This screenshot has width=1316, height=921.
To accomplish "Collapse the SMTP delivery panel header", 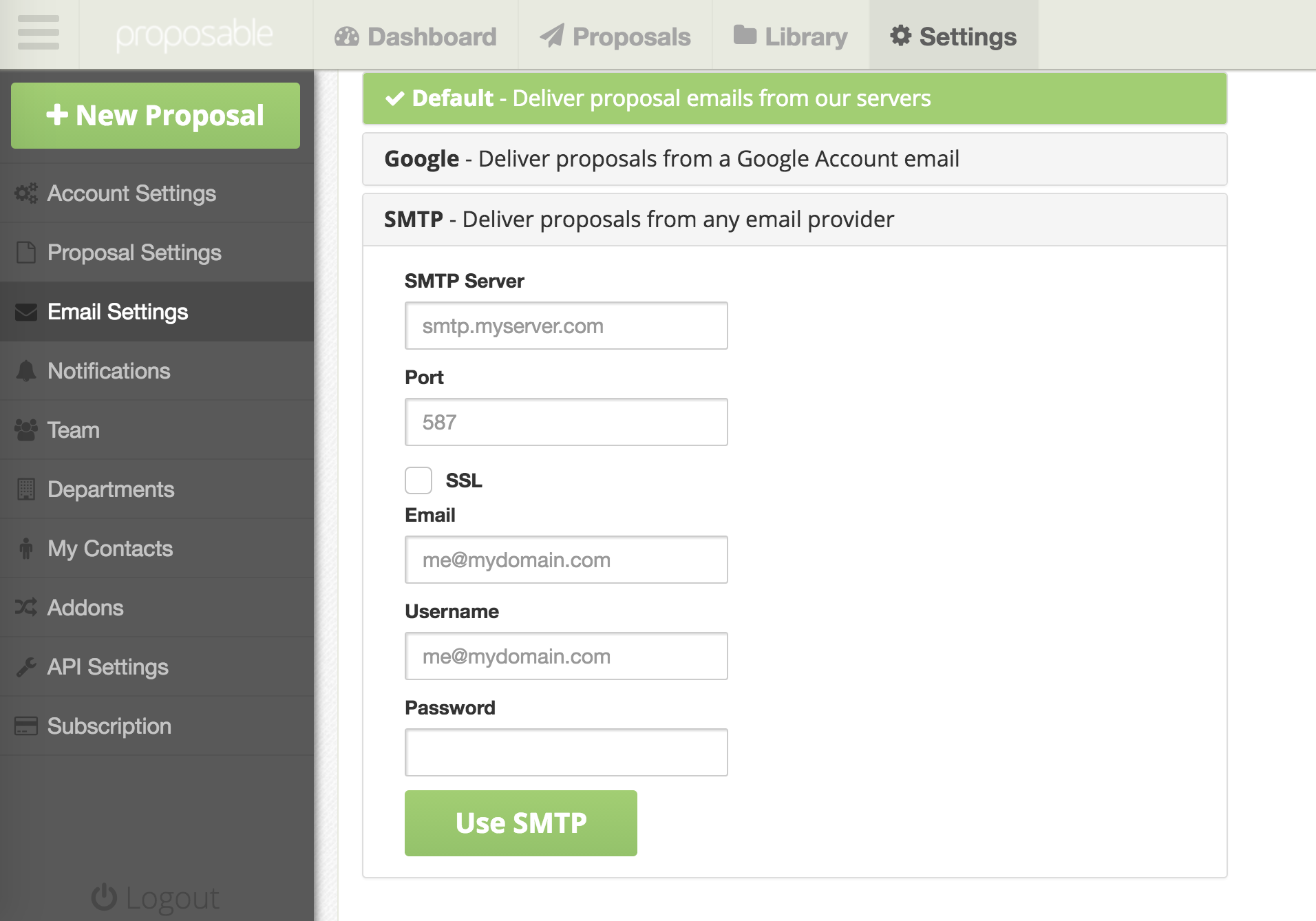I will tap(795, 220).
